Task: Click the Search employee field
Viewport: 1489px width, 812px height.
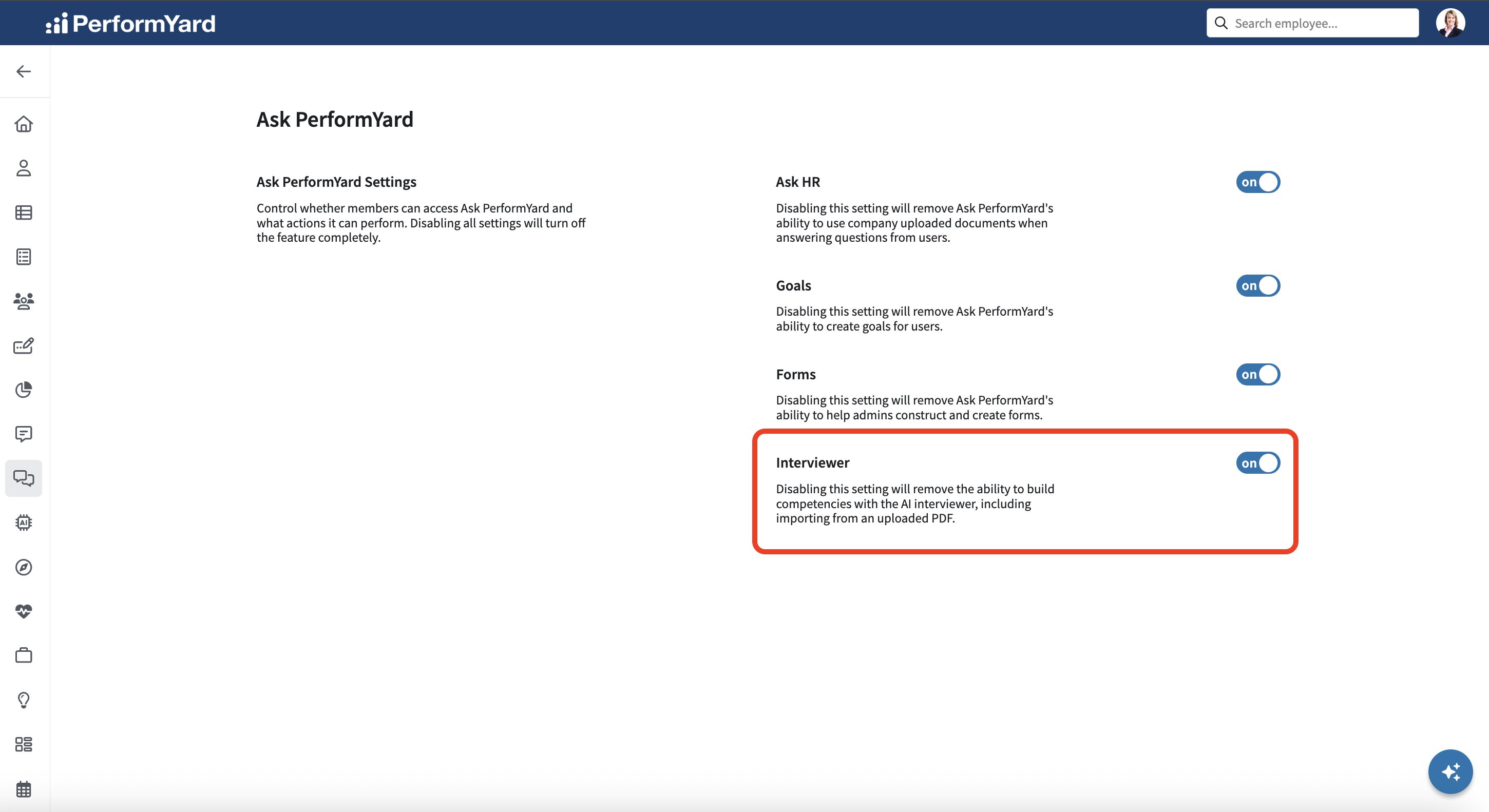Action: click(1312, 23)
